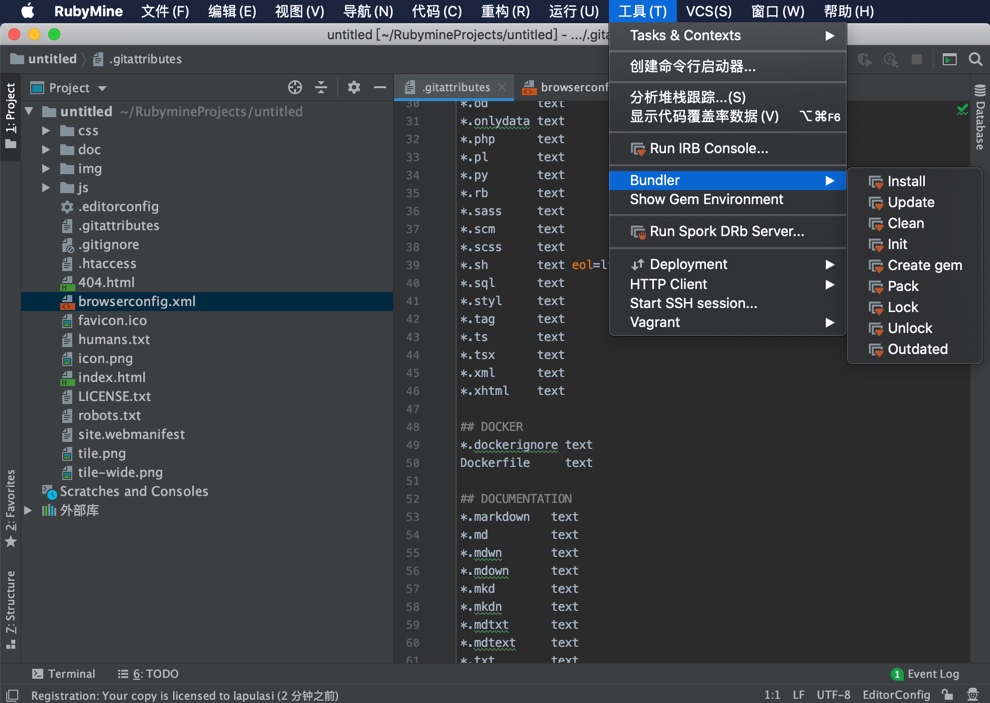Open the Terminal tool window
Screen dimensions: 990x703
(x=64, y=674)
